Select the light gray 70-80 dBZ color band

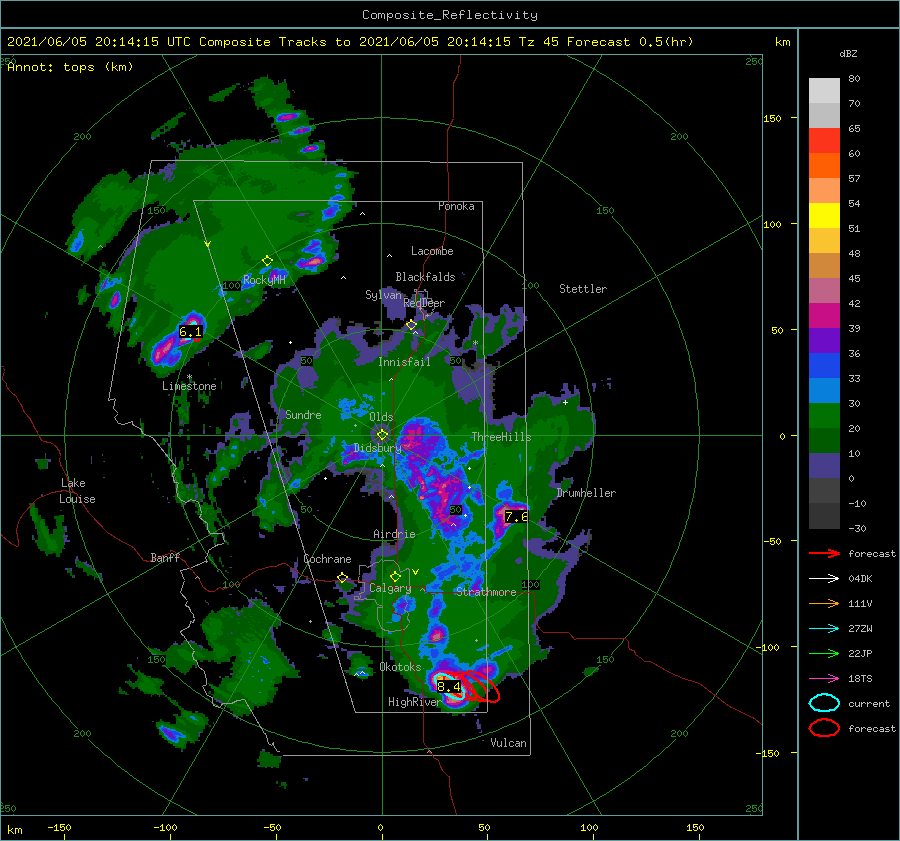tap(824, 91)
